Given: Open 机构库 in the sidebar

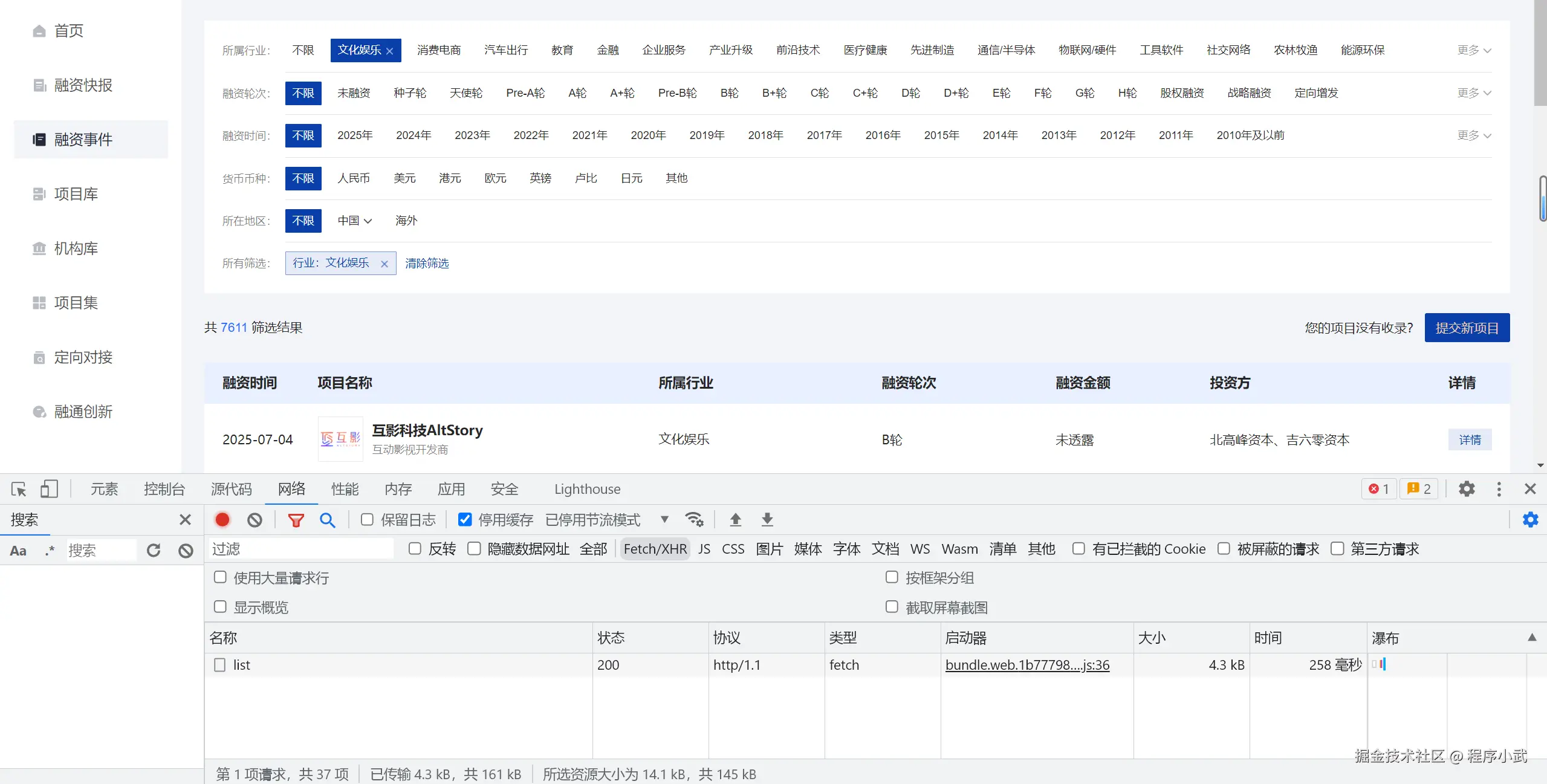Looking at the screenshot, I should [76, 248].
